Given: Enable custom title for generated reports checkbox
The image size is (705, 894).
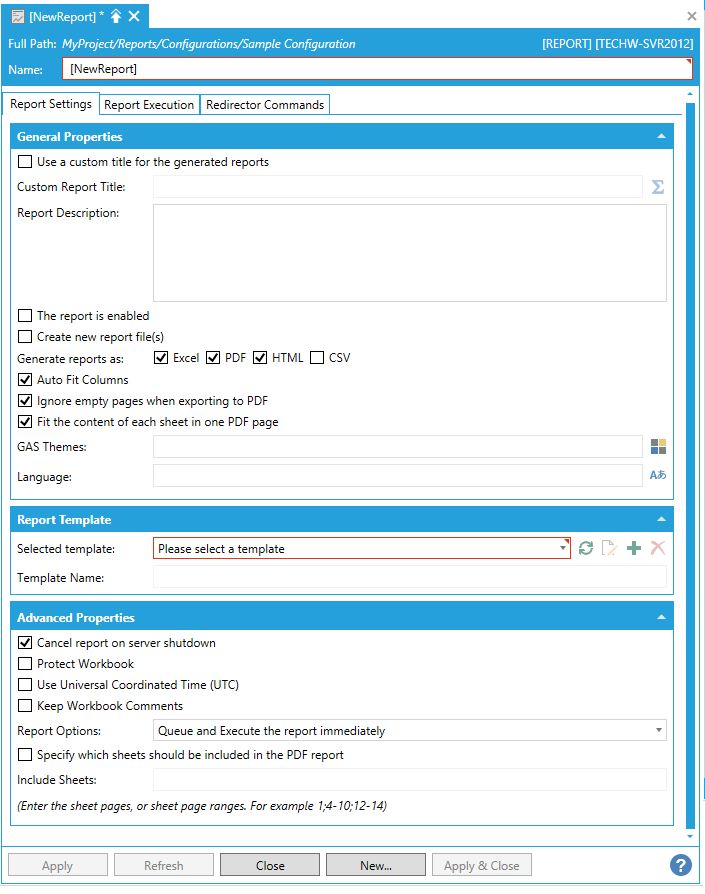Looking at the screenshot, I should 25,162.
